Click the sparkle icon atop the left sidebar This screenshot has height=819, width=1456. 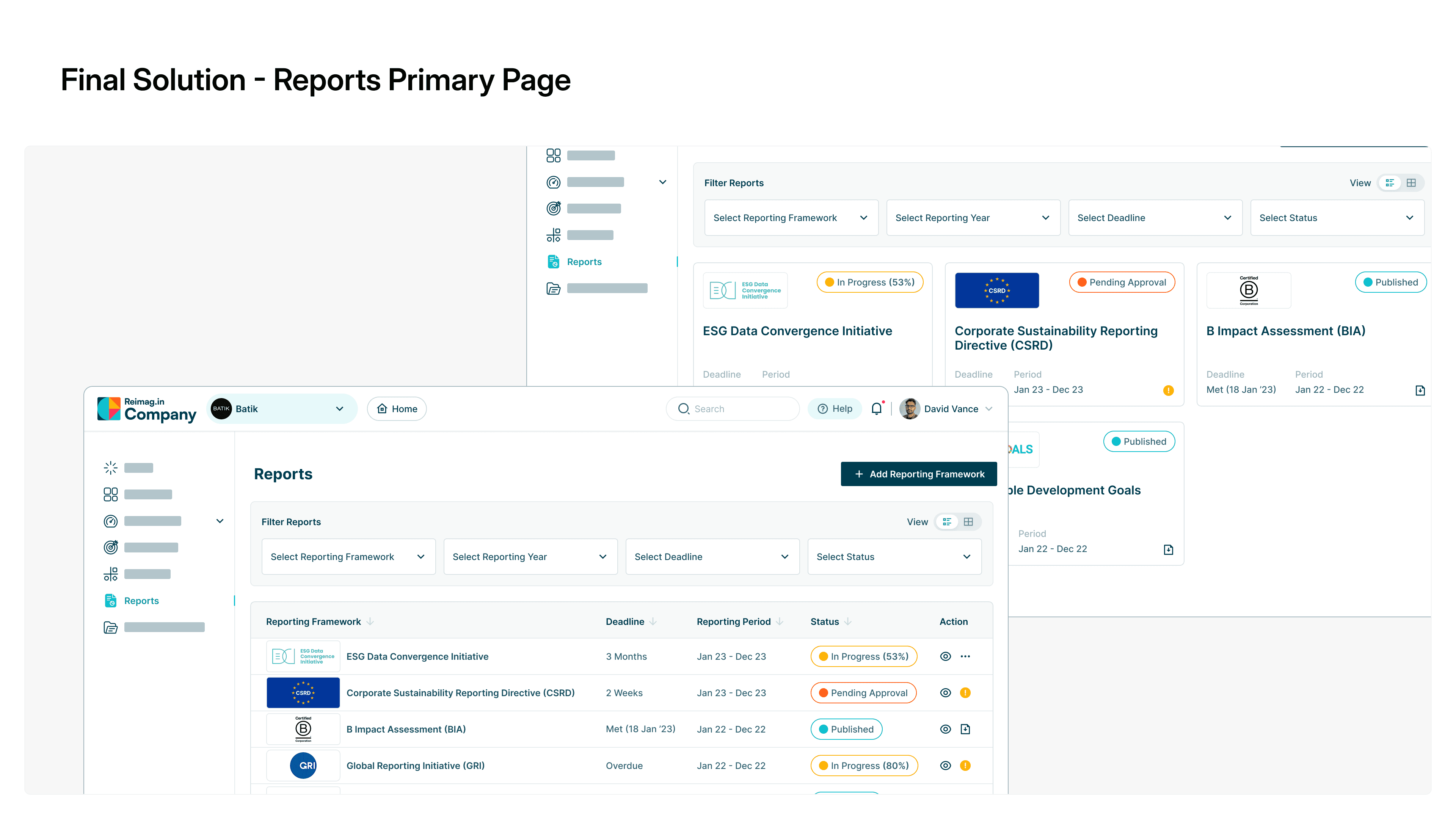(111, 468)
